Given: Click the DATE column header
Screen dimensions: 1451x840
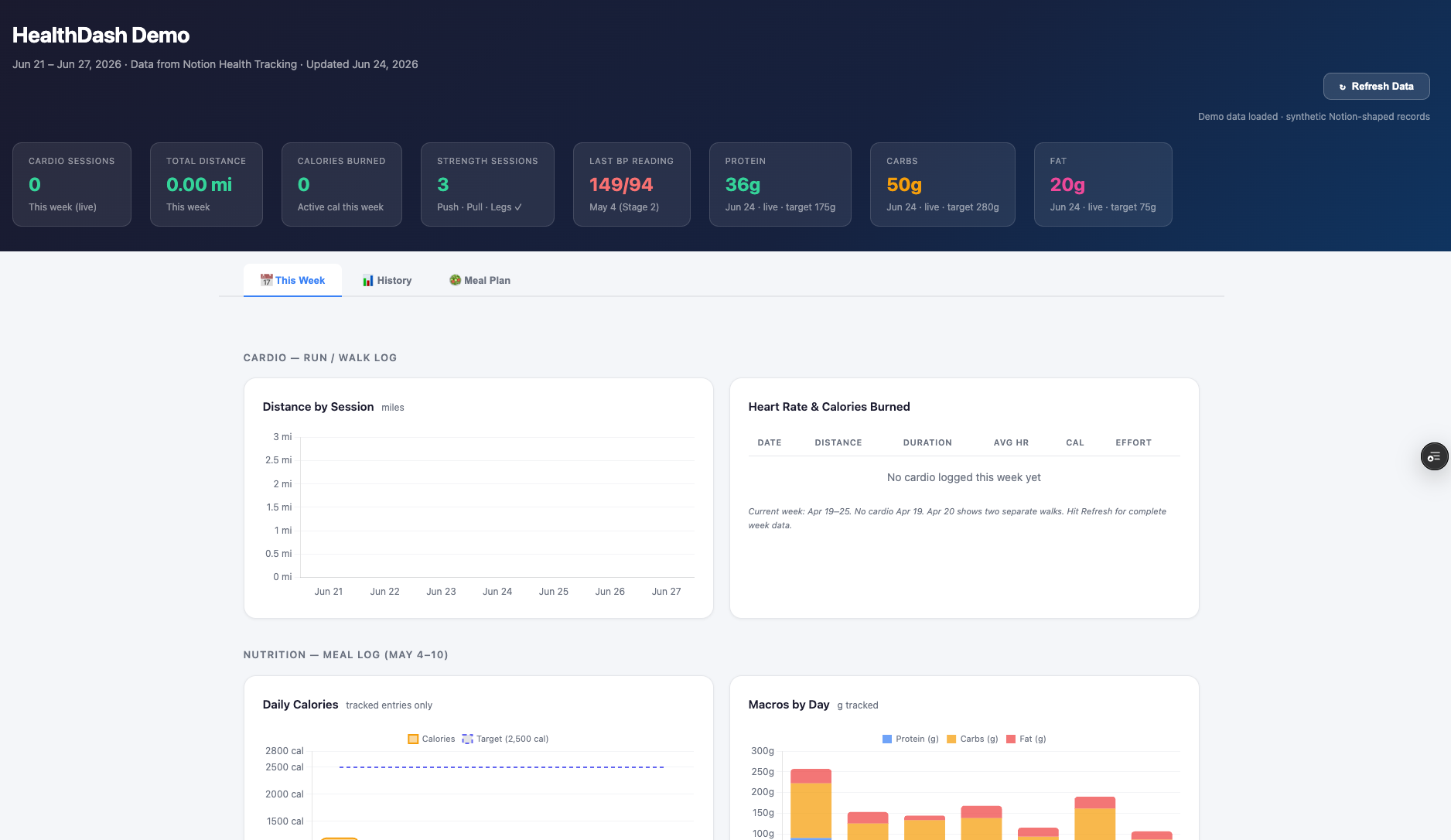Looking at the screenshot, I should pos(770,442).
